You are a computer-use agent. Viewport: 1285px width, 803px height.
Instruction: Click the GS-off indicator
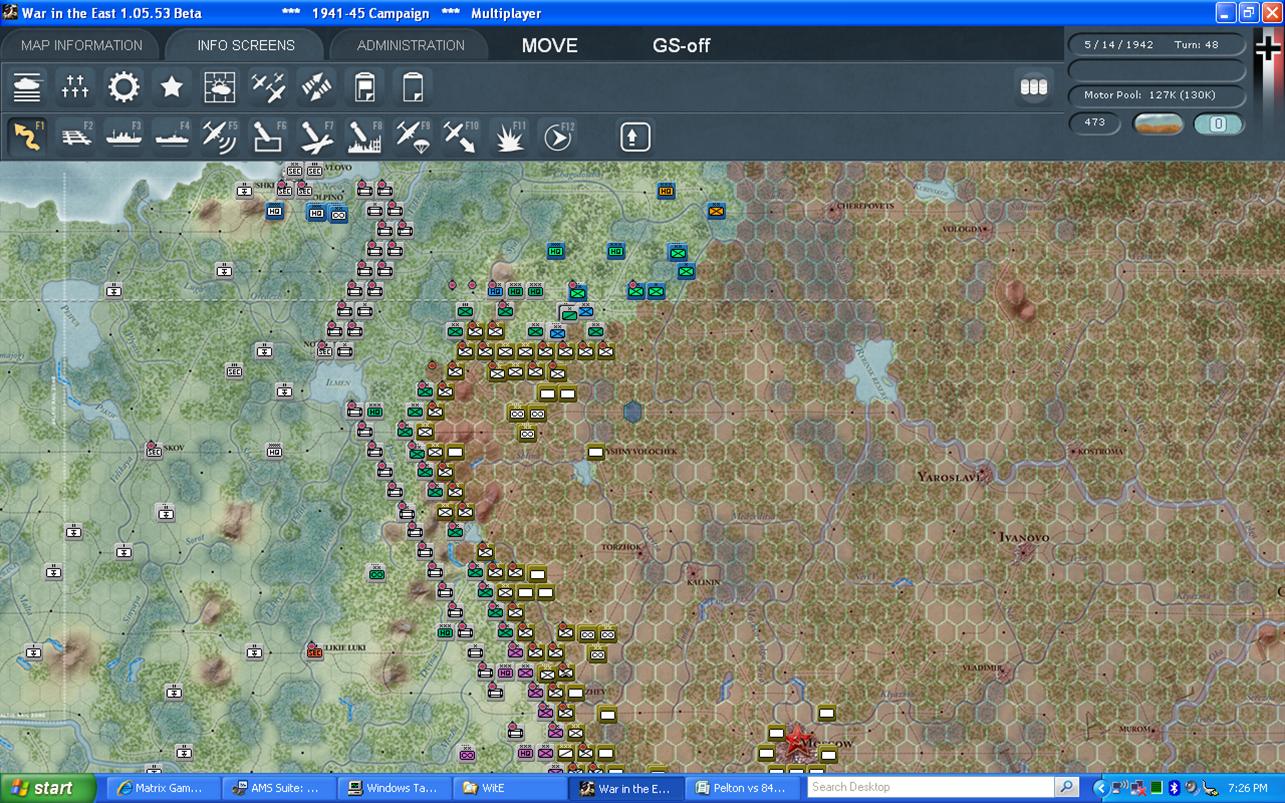pos(682,45)
